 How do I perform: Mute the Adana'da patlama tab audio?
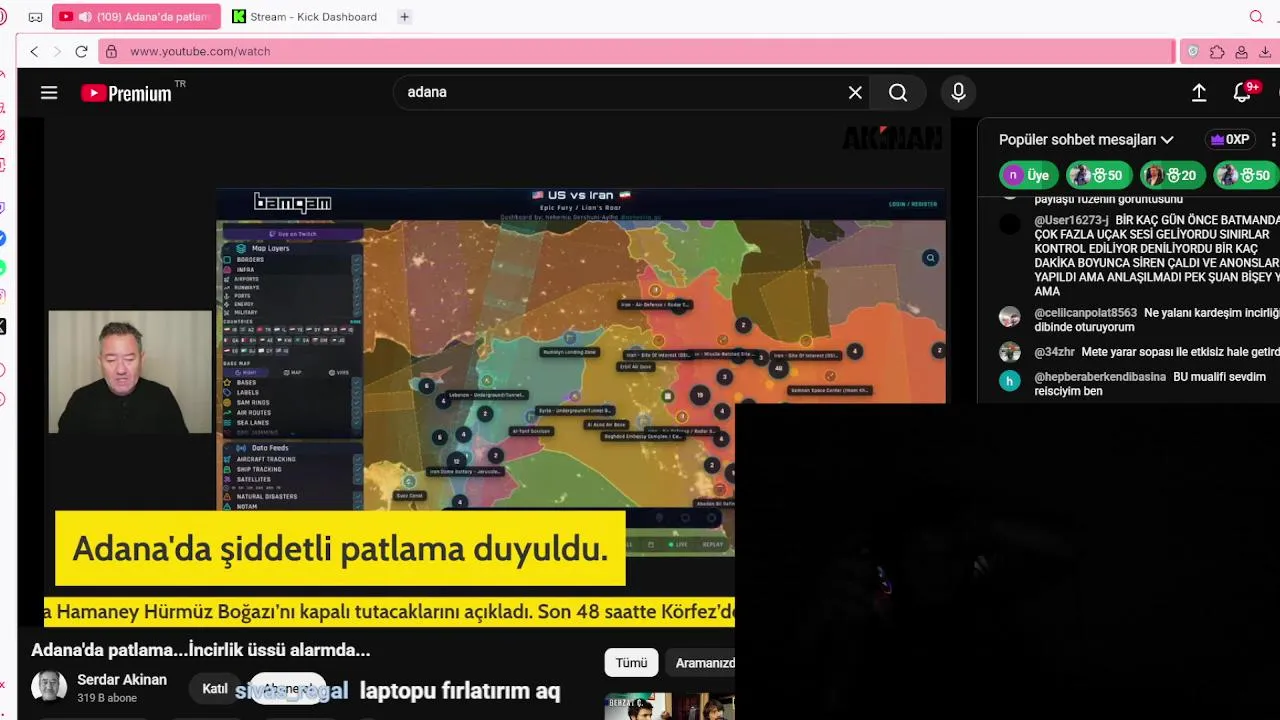coord(85,17)
